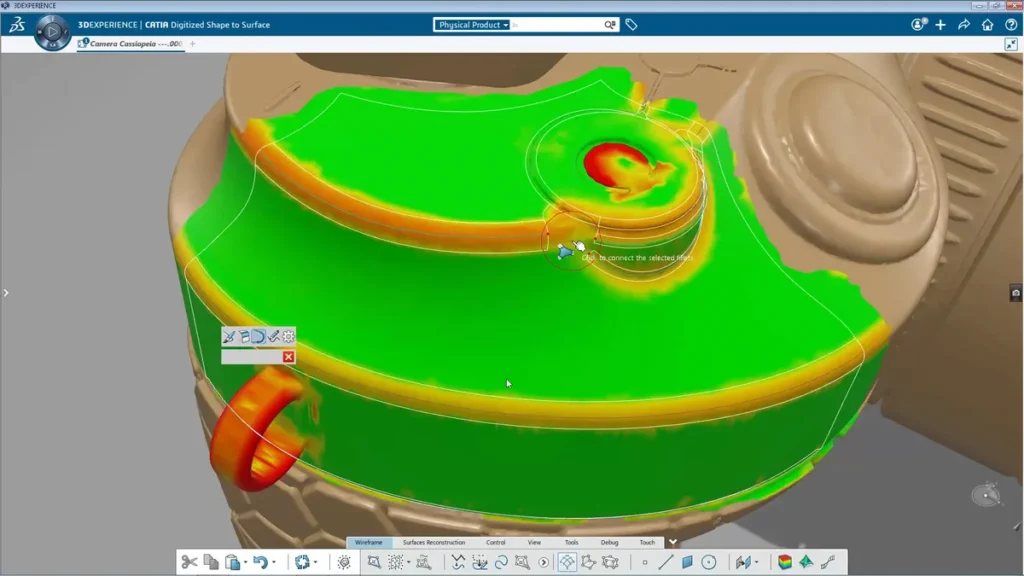Open the symmetry icon dropdown arrow

(756, 562)
